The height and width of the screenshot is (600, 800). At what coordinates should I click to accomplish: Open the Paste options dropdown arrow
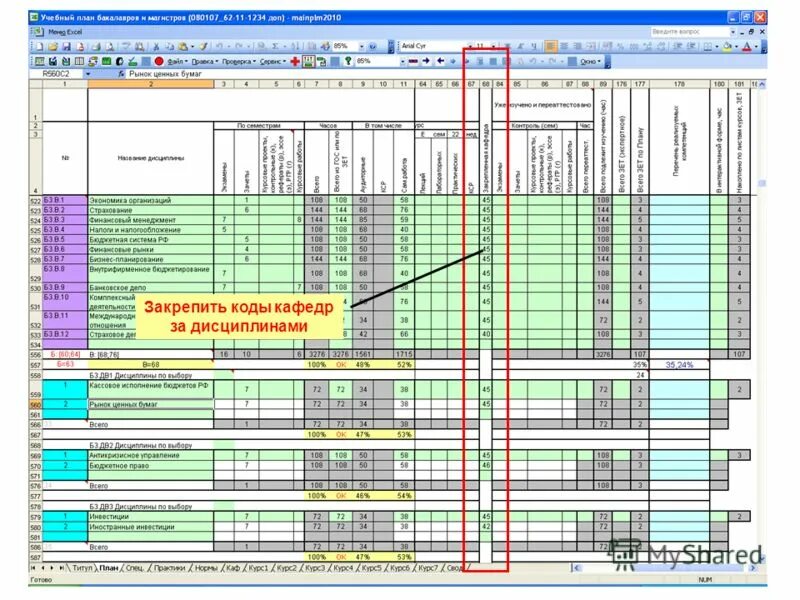(192, 46)
